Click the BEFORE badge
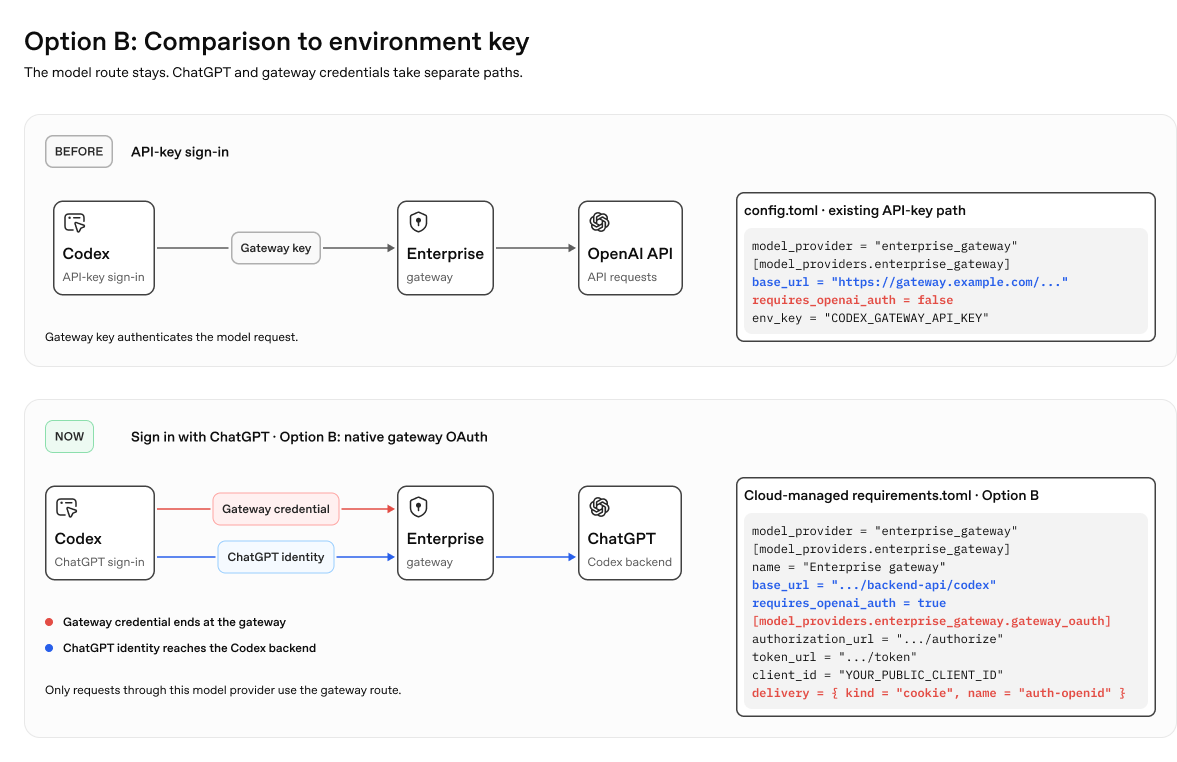The image size is (1177, 762). 79,152
